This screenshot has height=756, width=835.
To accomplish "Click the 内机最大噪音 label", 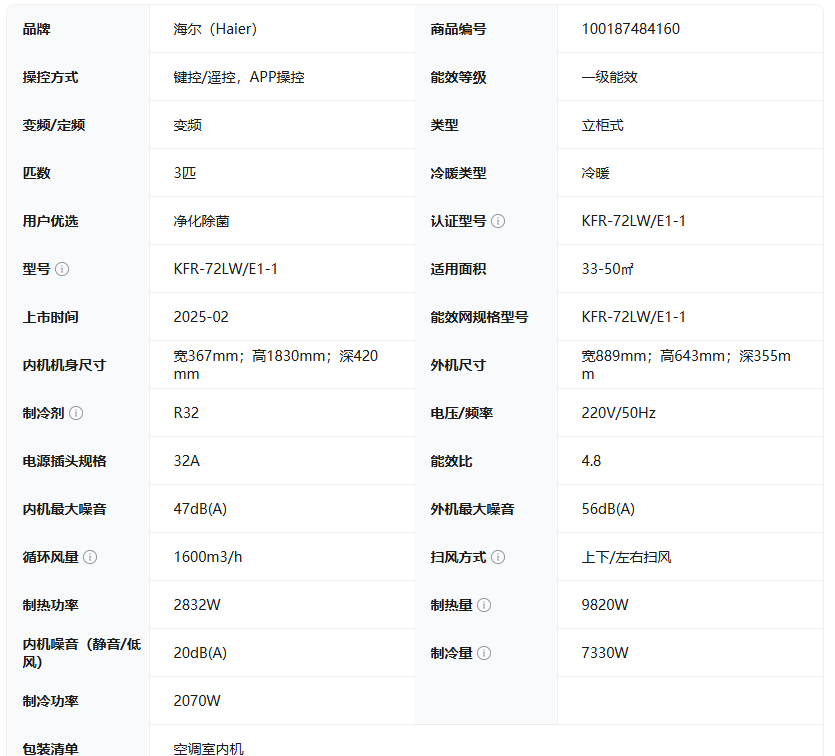I will coord(64,509).
